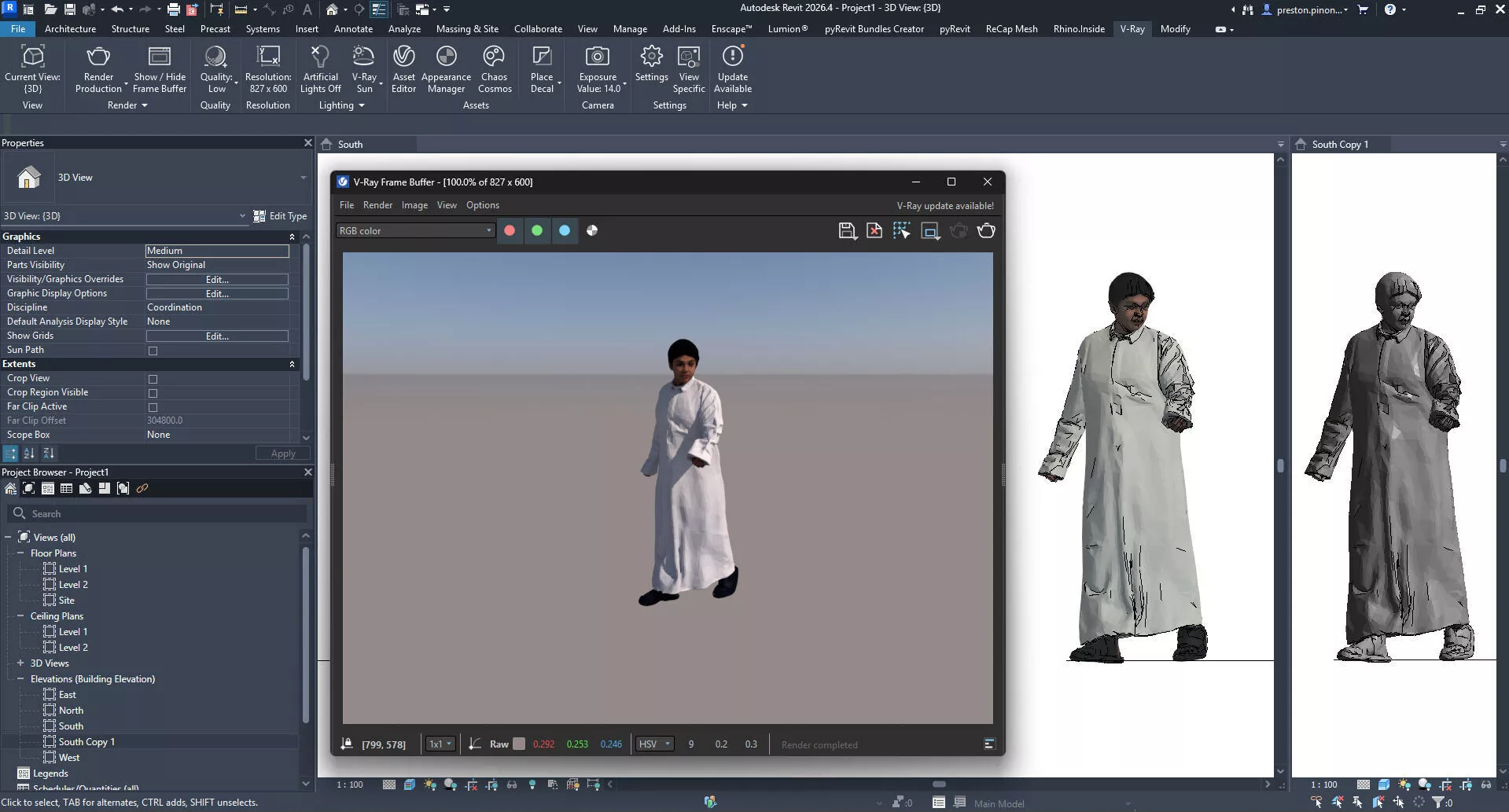The width and height of the screenshot is (1509, 812).
Task: Click Resolution 827 x 600 icon
Action: (268, 57)
